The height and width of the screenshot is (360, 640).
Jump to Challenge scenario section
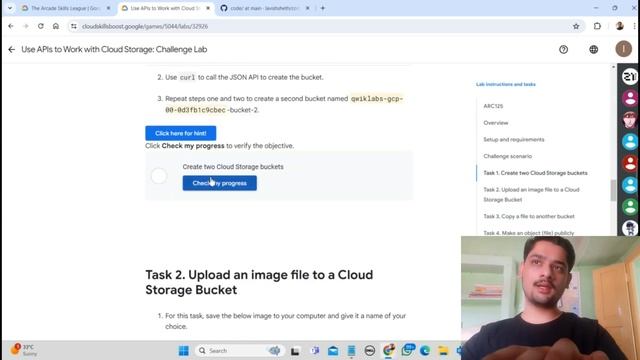pos(507,156)
